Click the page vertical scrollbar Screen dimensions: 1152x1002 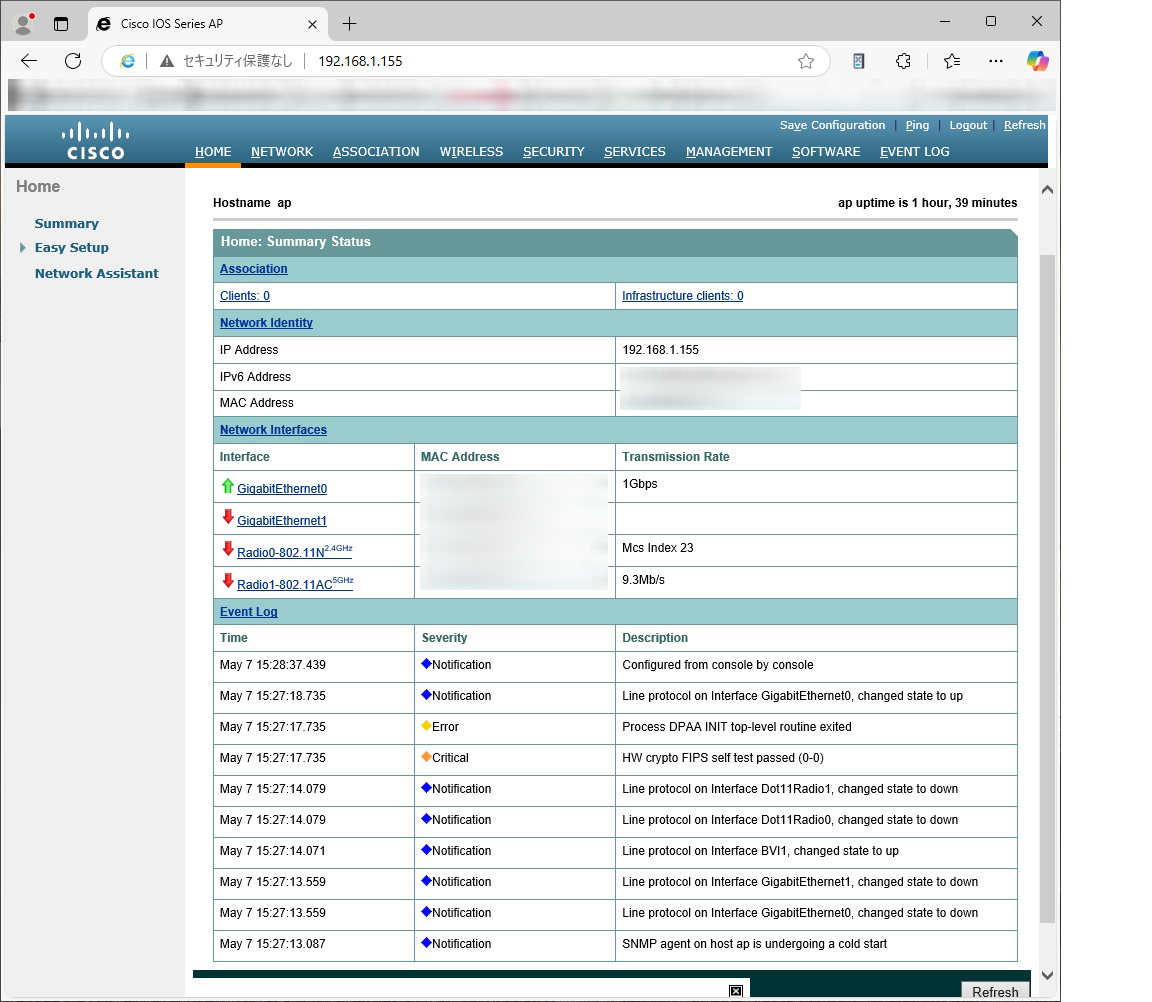coord(1047,580)
